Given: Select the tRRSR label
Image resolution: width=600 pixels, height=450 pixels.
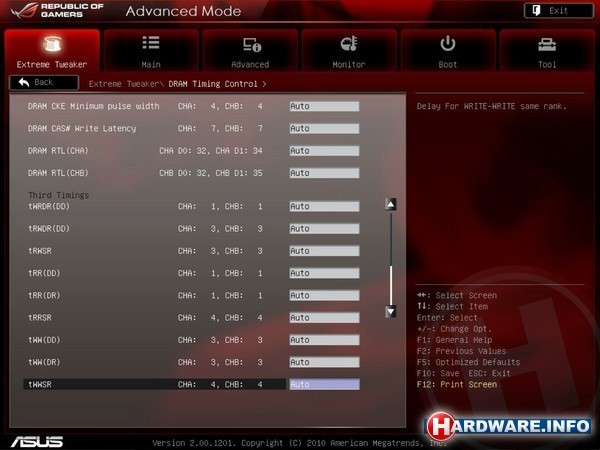Looking at the screenshot, I should 40,318.
